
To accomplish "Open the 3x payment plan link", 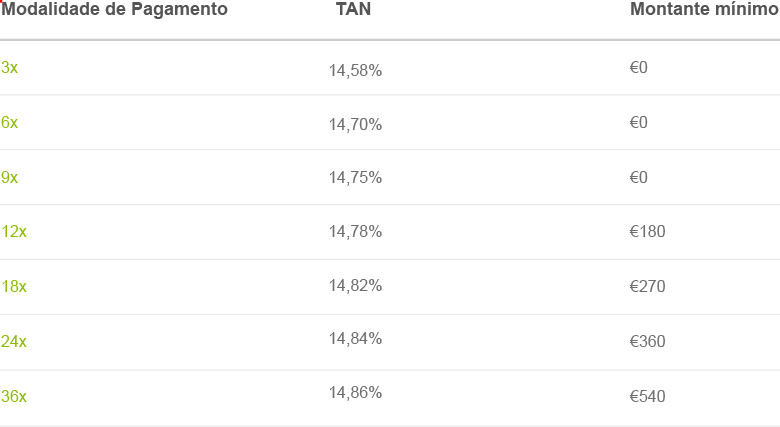I will 9,68.
